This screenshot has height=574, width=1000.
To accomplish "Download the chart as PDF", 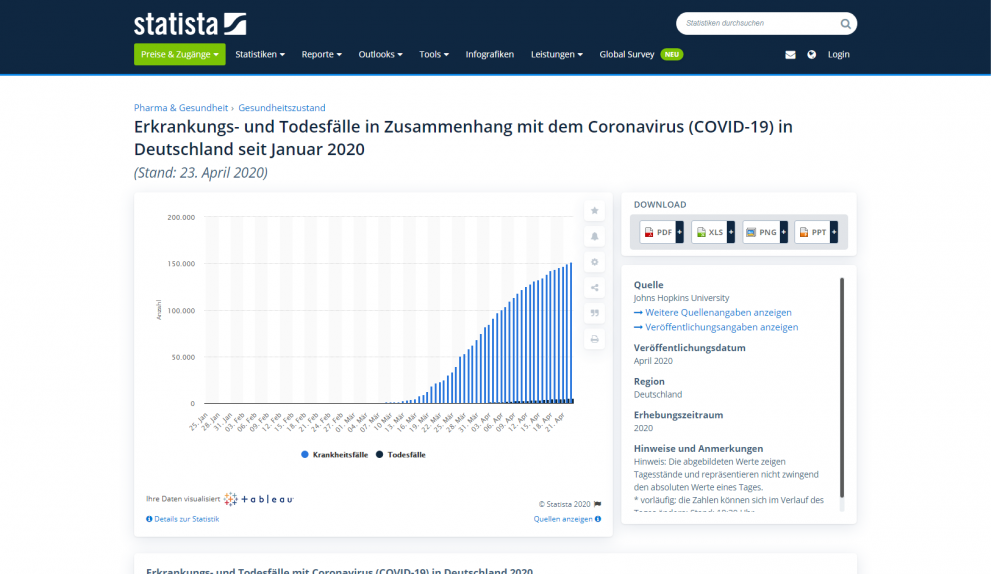I will pos(659,232).
